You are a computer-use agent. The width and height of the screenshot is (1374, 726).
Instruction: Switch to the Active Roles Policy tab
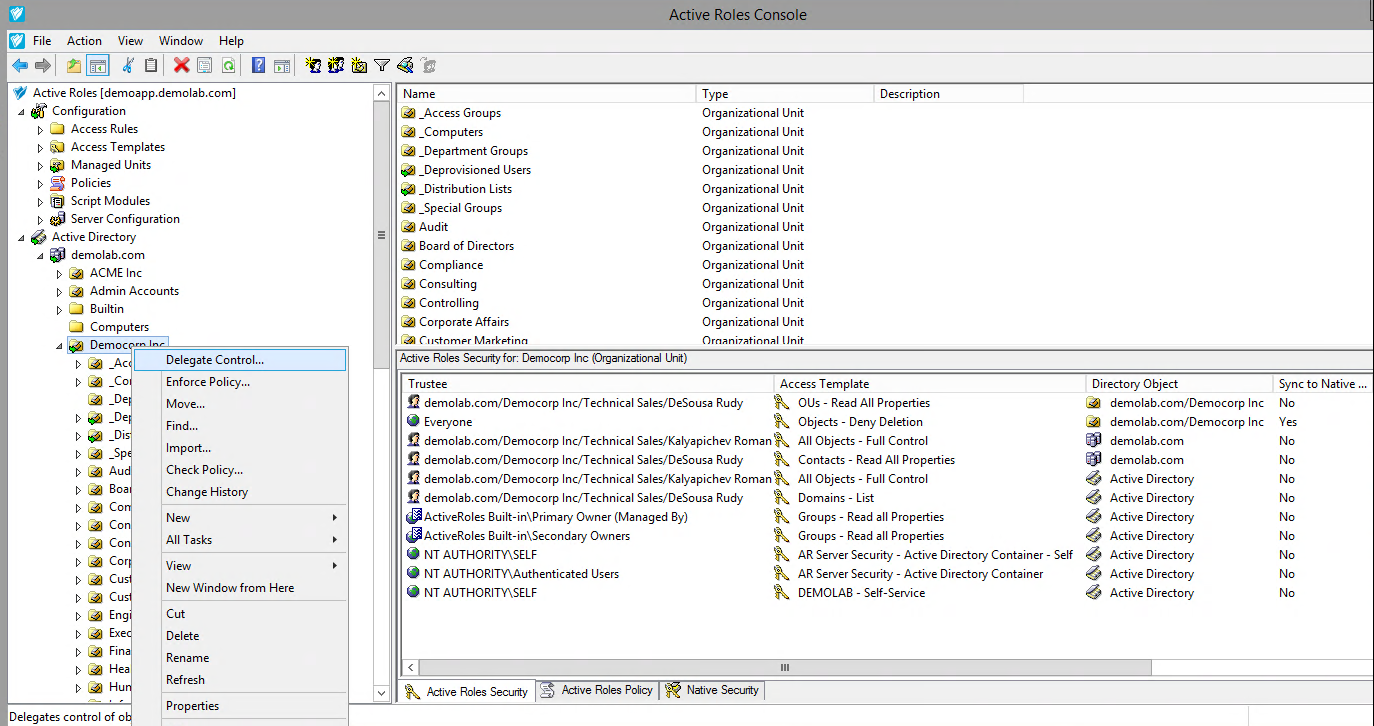pos(597,690)
